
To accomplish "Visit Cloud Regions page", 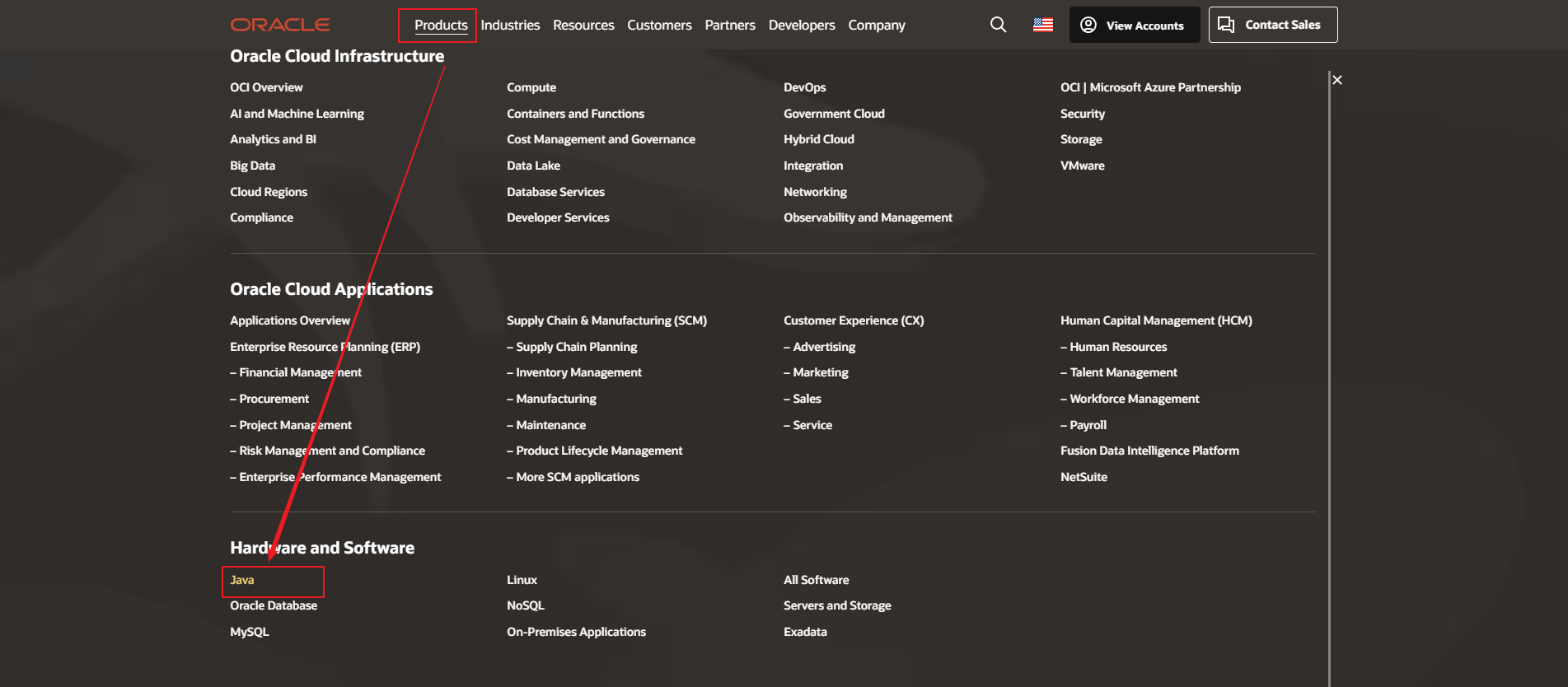I will pyautogui.click(x=269, y=192).
